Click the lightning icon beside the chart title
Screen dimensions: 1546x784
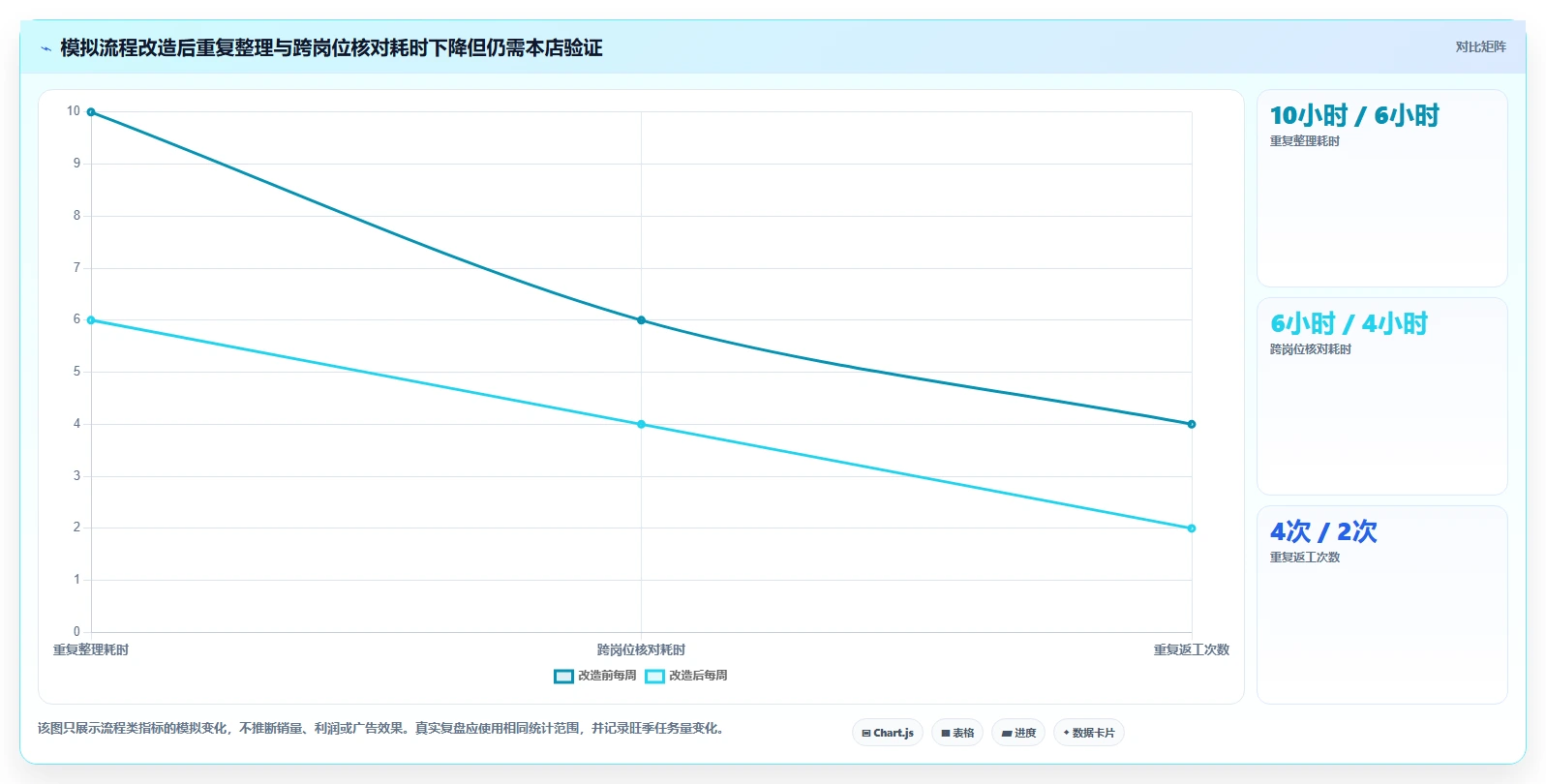pyautogui.click(x=45, y=48)
